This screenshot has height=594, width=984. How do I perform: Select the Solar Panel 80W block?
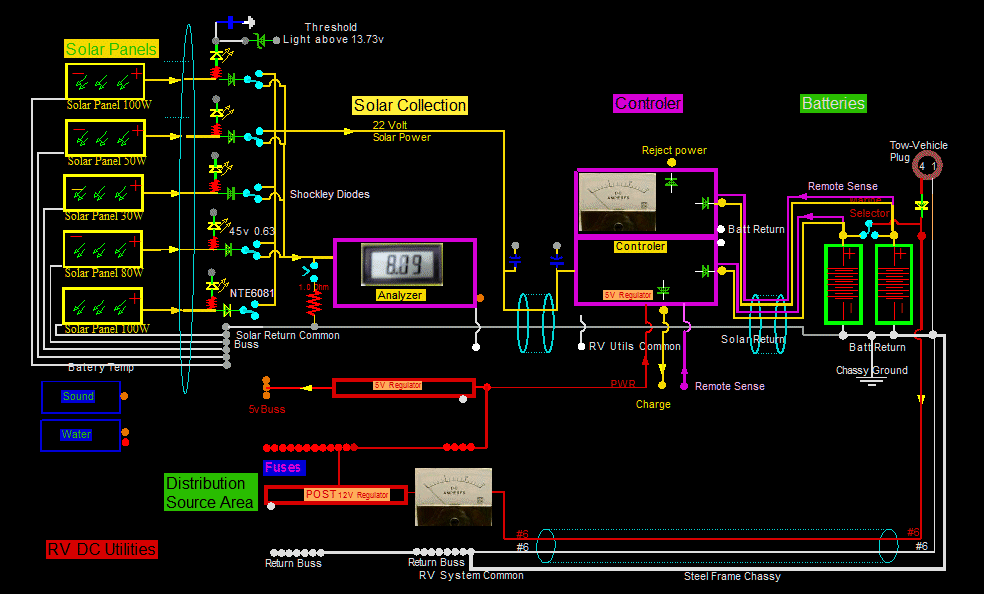pos(103,250)
